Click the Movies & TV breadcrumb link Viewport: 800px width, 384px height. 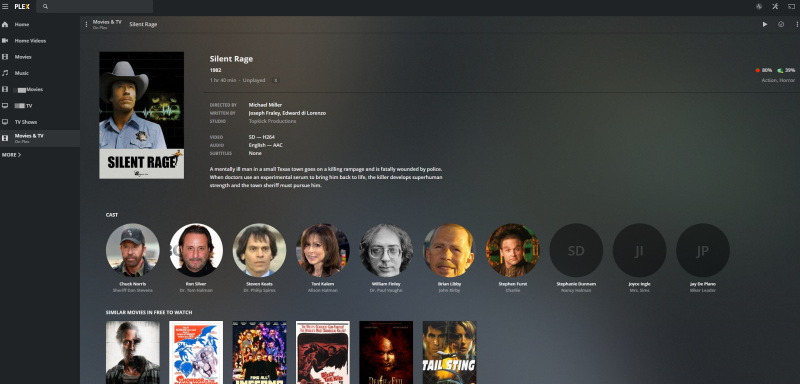point(107,22)
